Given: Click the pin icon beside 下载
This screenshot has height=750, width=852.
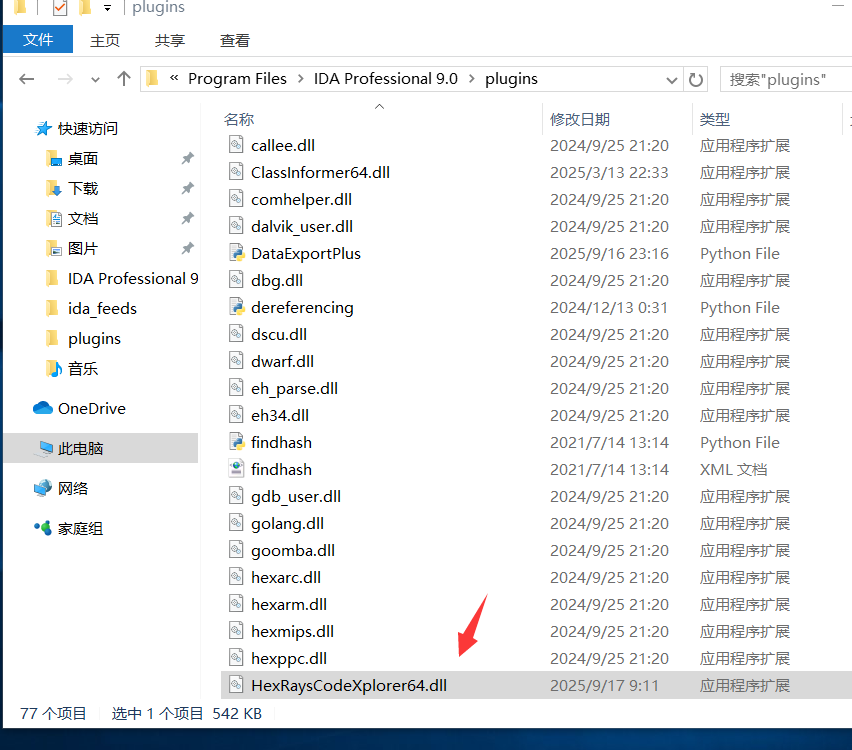Looking at the screenshot, I should pyautogui.click(x=187, y=189).
